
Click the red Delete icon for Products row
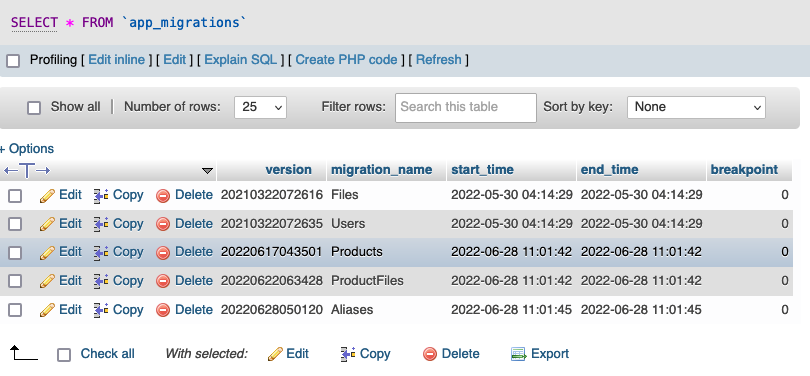click(163, 253)
